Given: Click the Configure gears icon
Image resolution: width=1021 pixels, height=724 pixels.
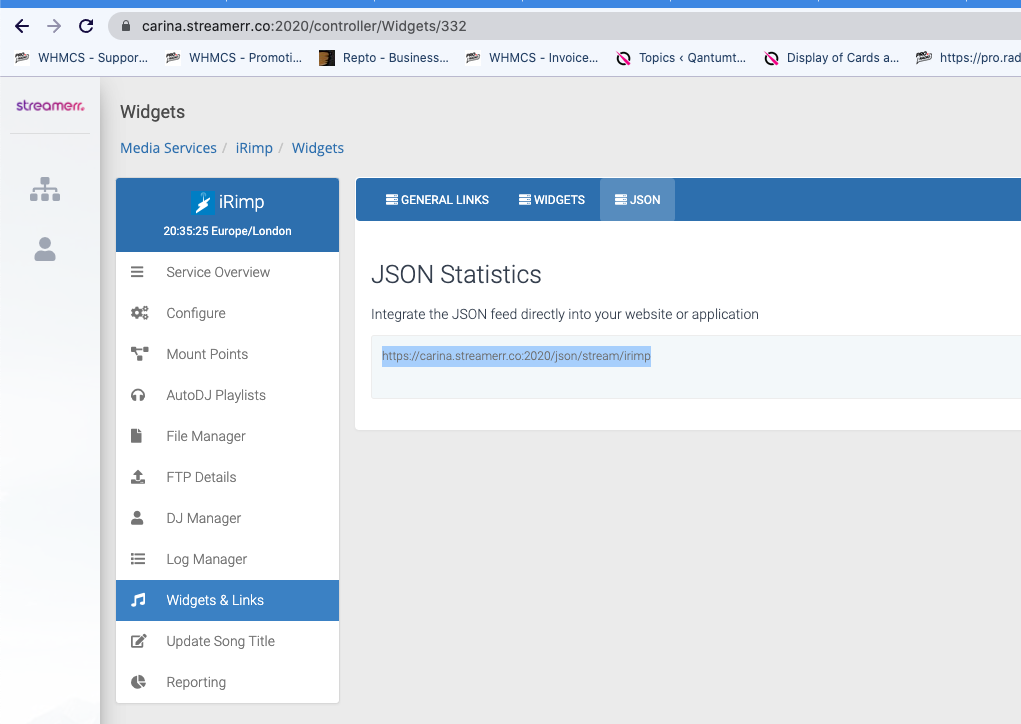Looking at the screenshot, I should [x=139, y=313].
